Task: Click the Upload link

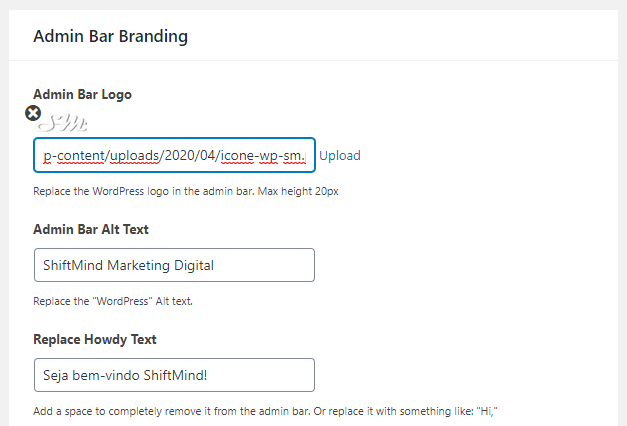Action: click(340, 156)
